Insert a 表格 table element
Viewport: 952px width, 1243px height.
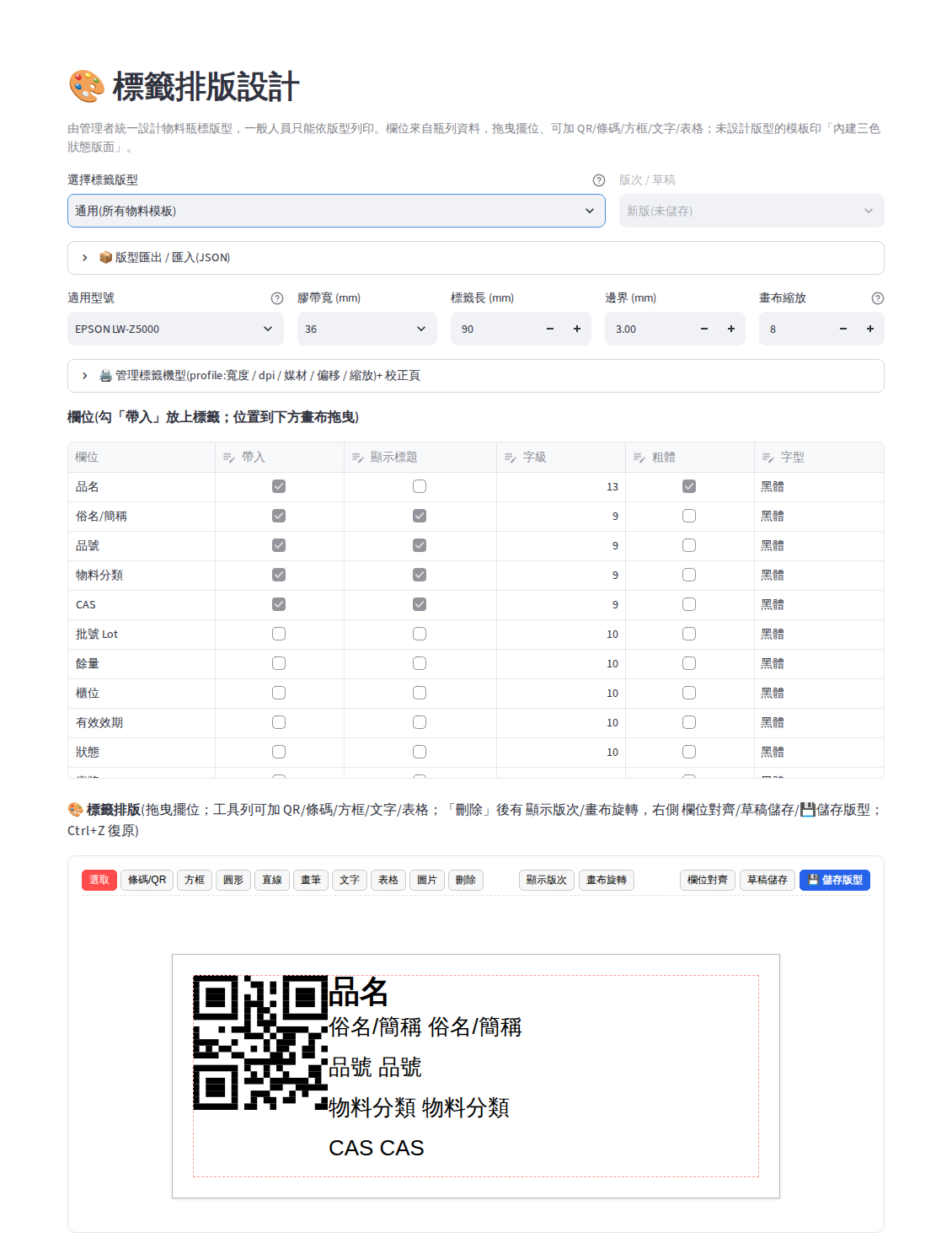pos(388,880)
